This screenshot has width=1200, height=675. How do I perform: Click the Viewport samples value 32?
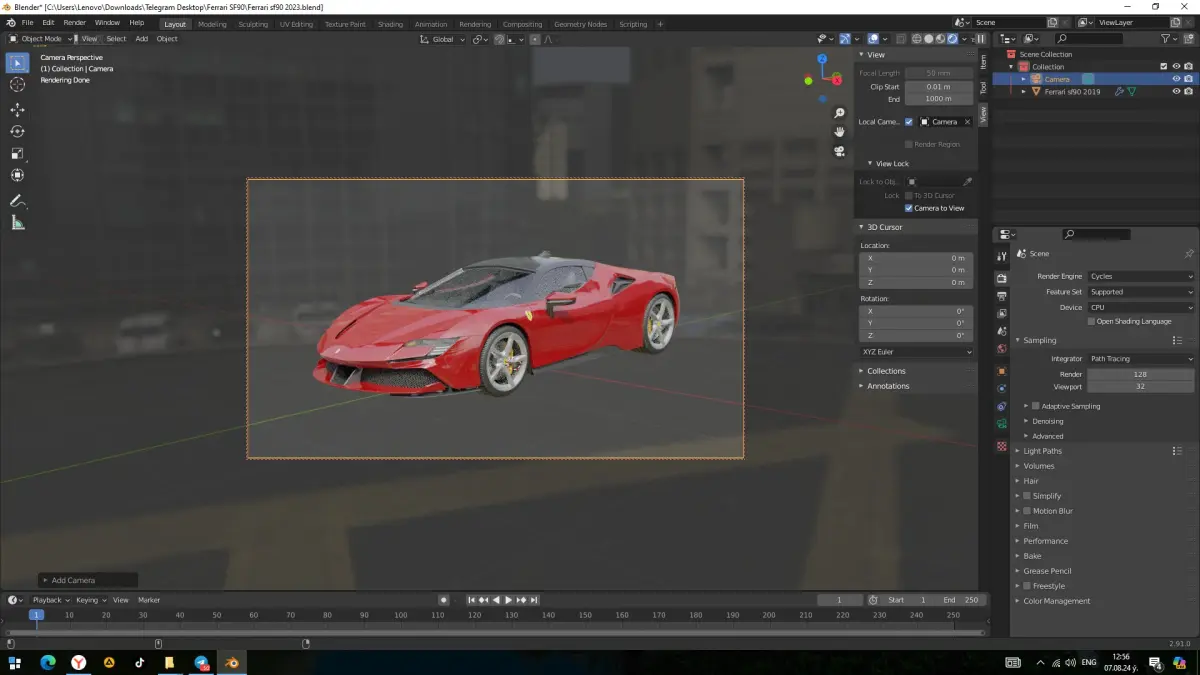click(x=1141, y=386)
